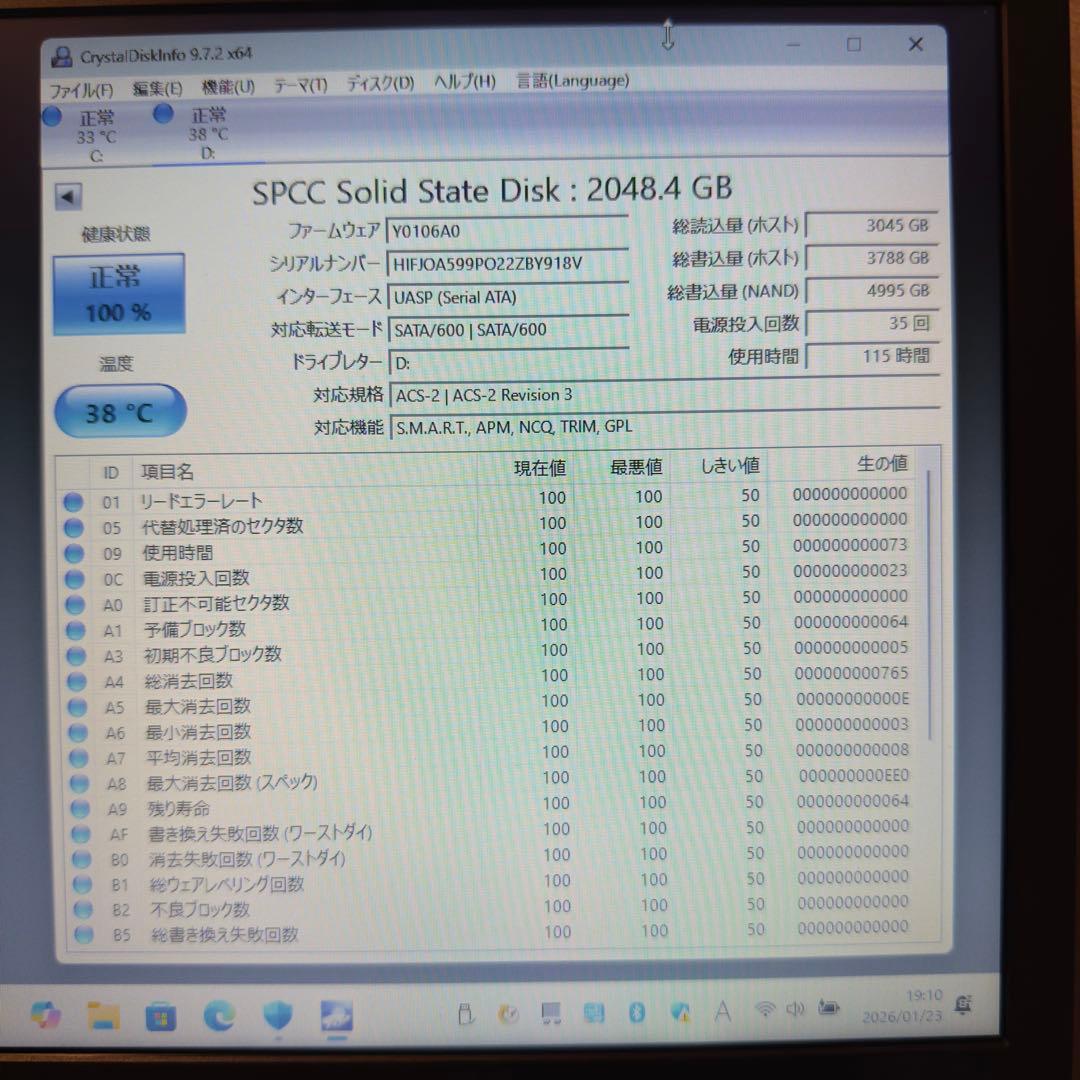Open the テーマ(T) theme dropdown
1080x1080 pixels.
pyautogui.click(x=299, y=85)
